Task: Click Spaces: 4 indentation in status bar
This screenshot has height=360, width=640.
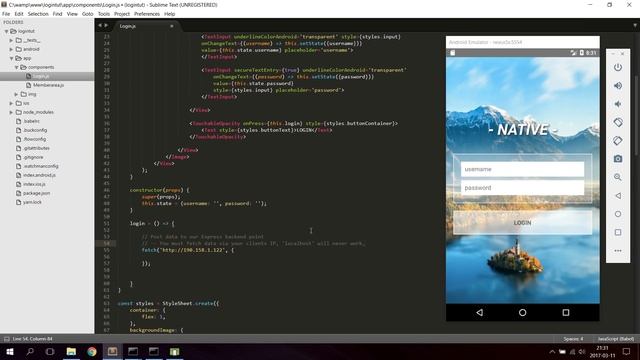Action: tap(573, 339)
